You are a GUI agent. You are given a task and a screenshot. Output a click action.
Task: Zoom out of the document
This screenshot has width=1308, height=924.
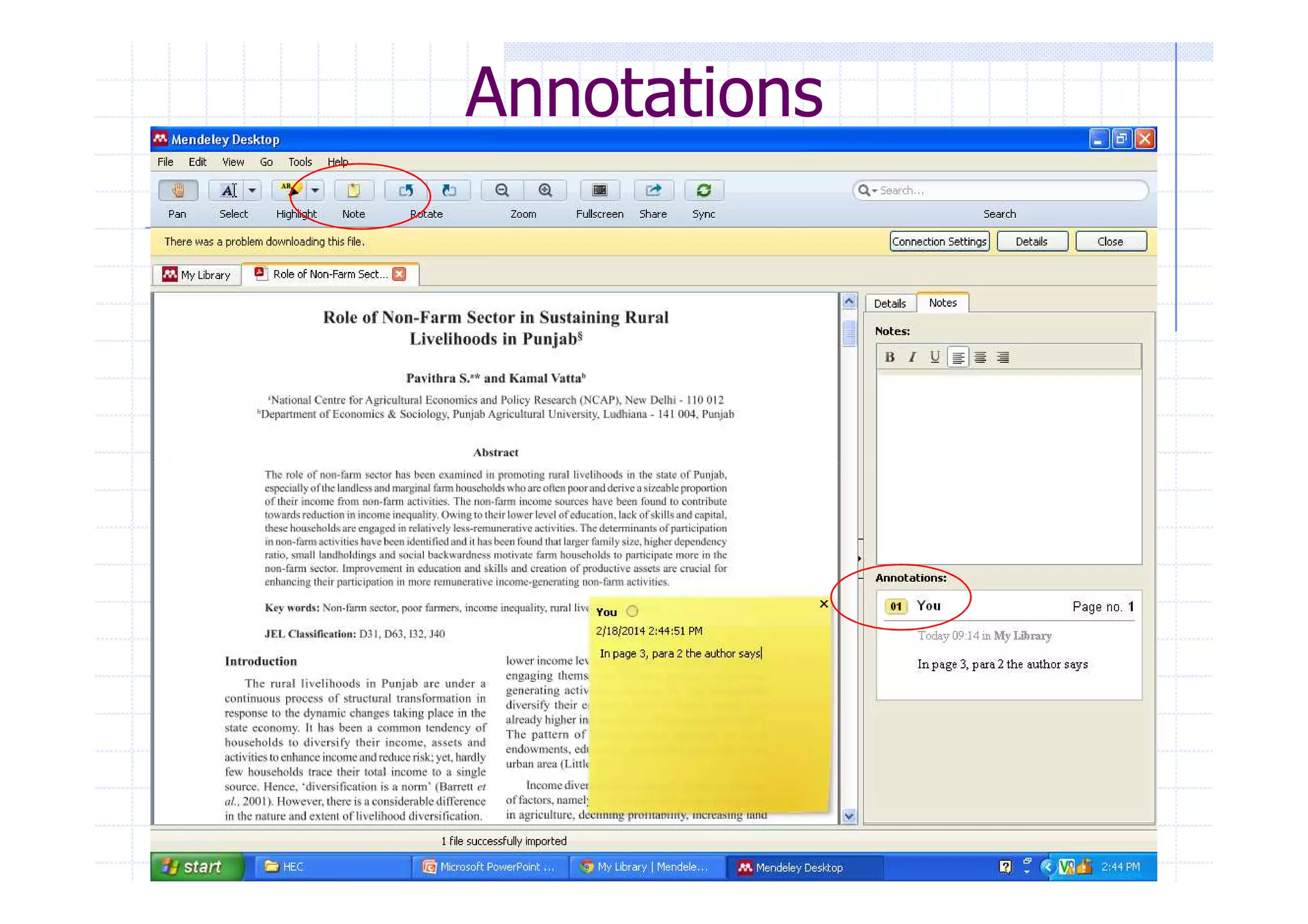point(502,190)
